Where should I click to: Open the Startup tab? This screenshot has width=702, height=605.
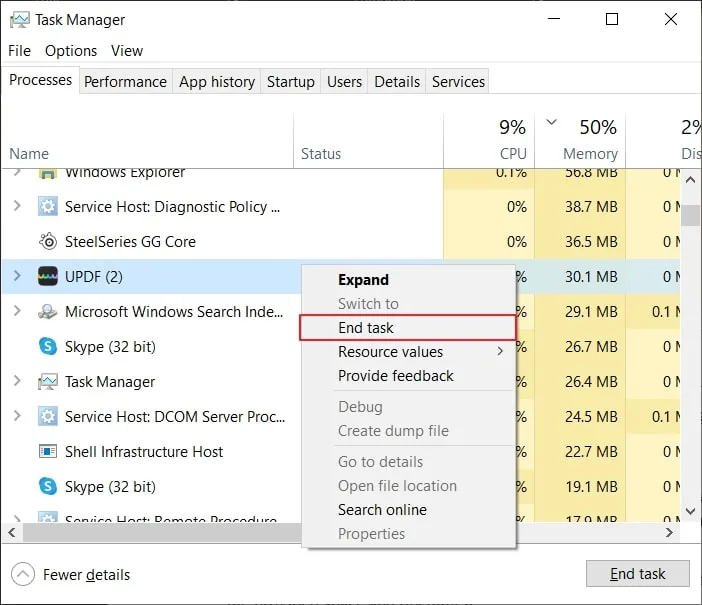290,82
